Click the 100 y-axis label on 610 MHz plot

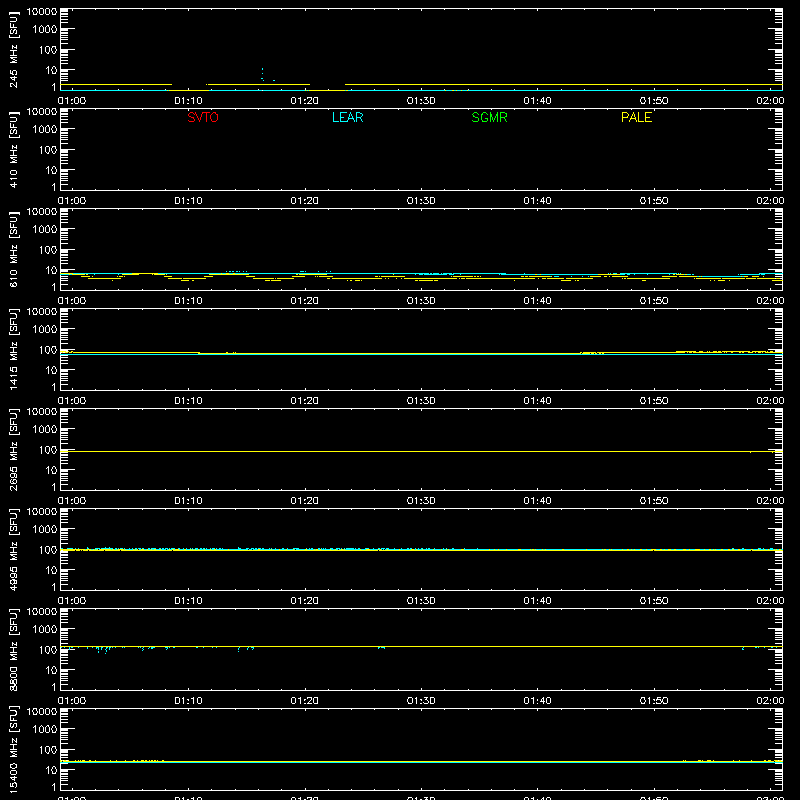click(48, 250)
